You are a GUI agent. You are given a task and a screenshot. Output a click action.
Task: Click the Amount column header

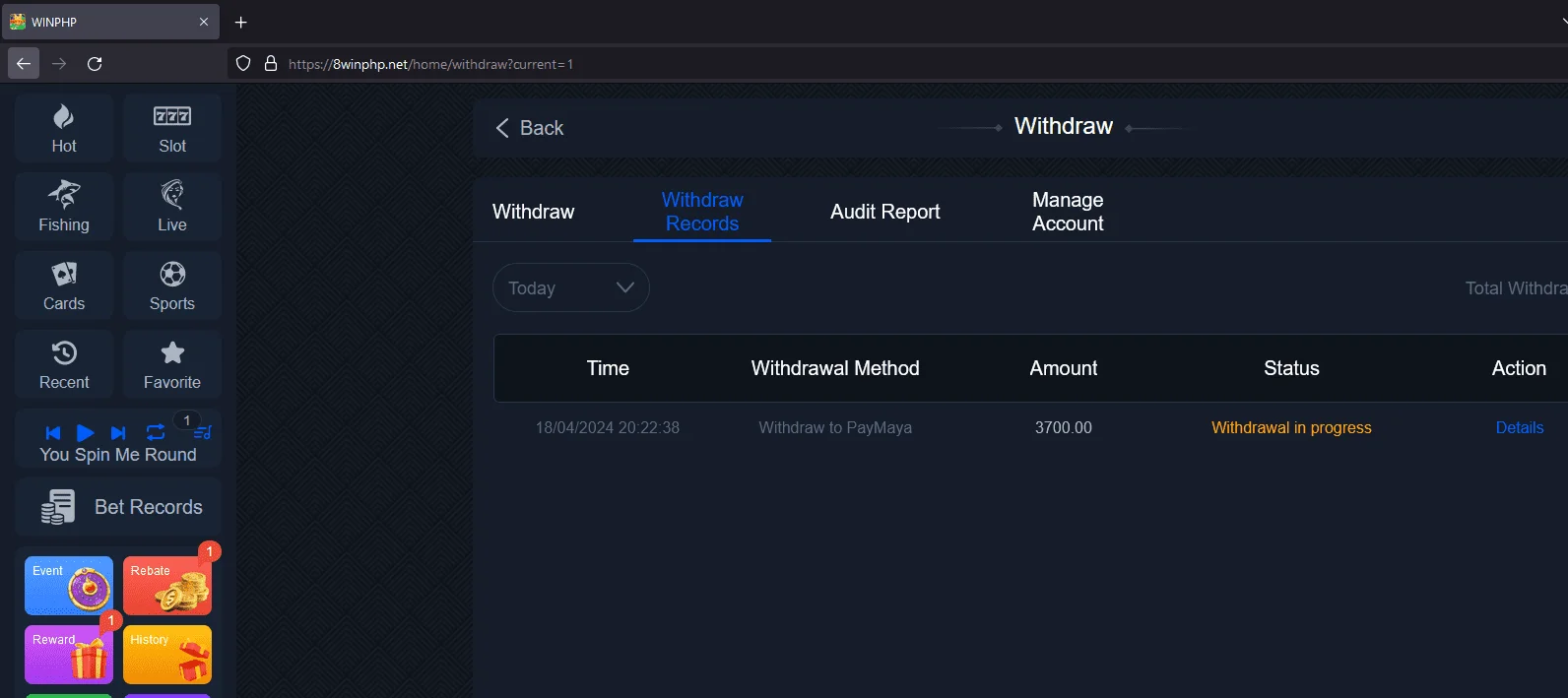click(1064, 368)
